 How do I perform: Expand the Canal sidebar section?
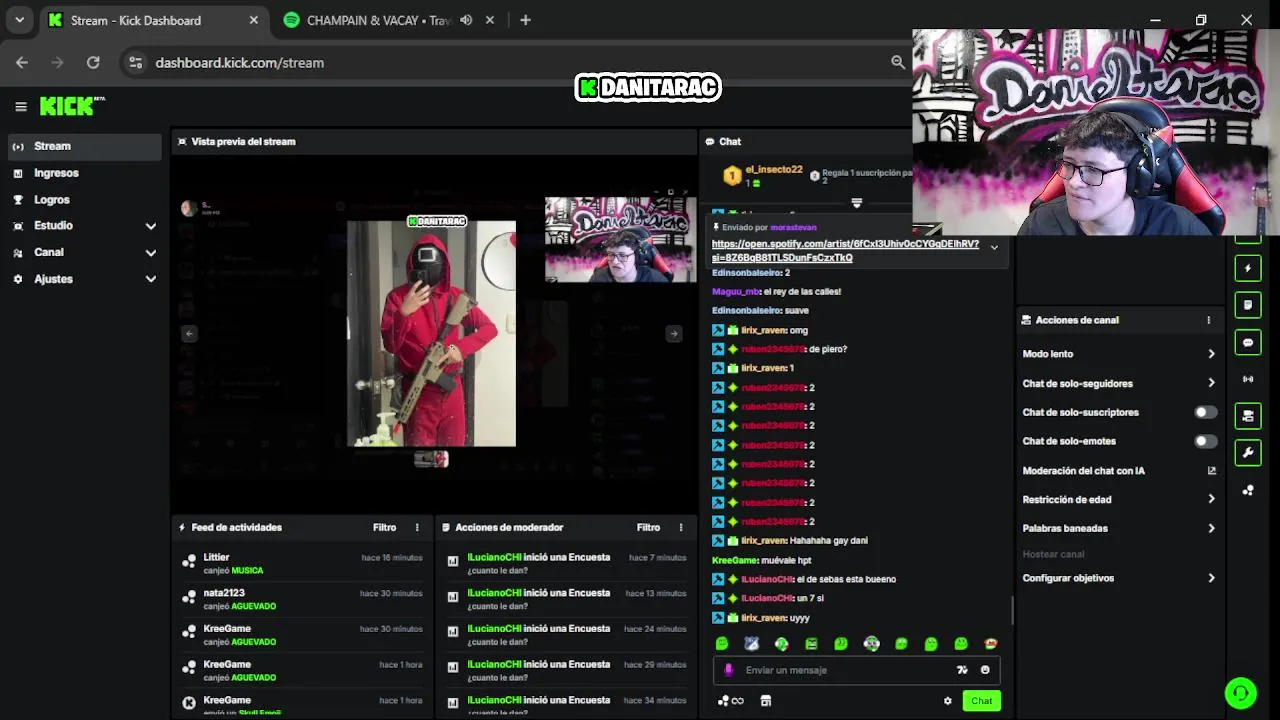pos(85,252)
